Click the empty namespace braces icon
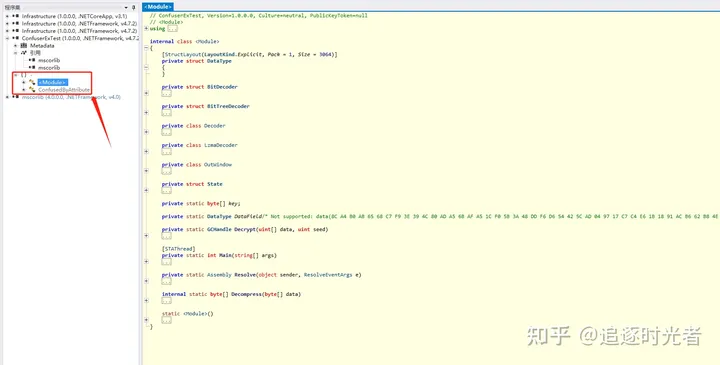The width and height of the screenshot is (720, 365). pyautogui.click(x=24, y=75)
